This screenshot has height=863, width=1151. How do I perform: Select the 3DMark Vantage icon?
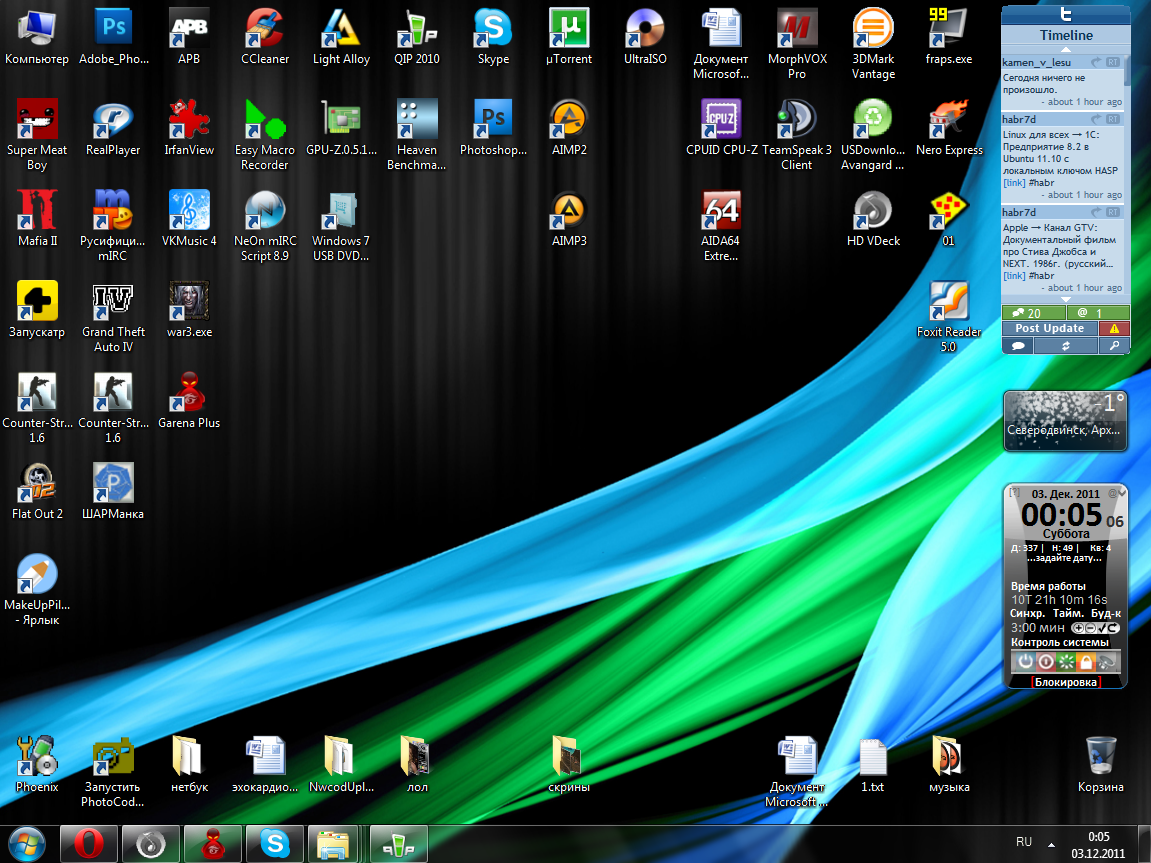tap(874, 44)
